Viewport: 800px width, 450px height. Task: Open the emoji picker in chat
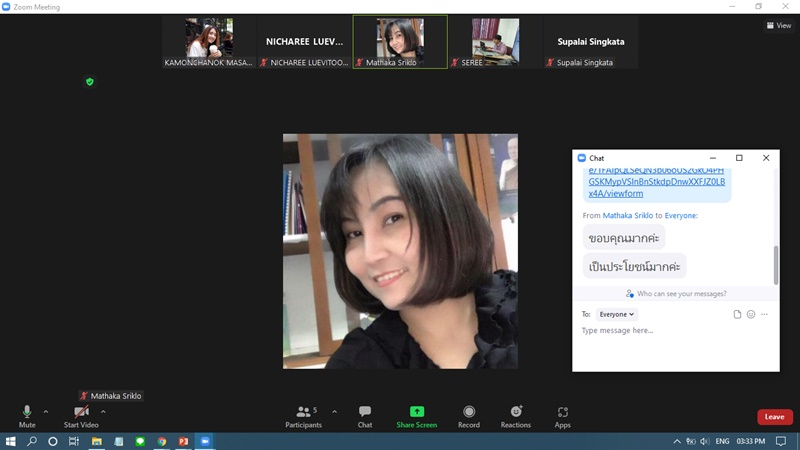pos(751,314)
